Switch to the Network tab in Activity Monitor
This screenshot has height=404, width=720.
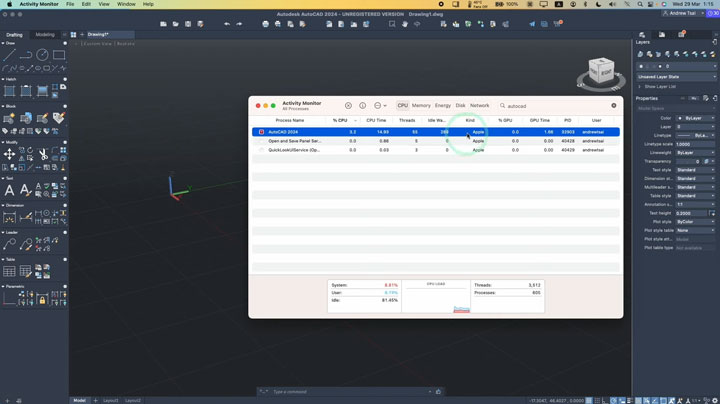(x=479, y=106)
